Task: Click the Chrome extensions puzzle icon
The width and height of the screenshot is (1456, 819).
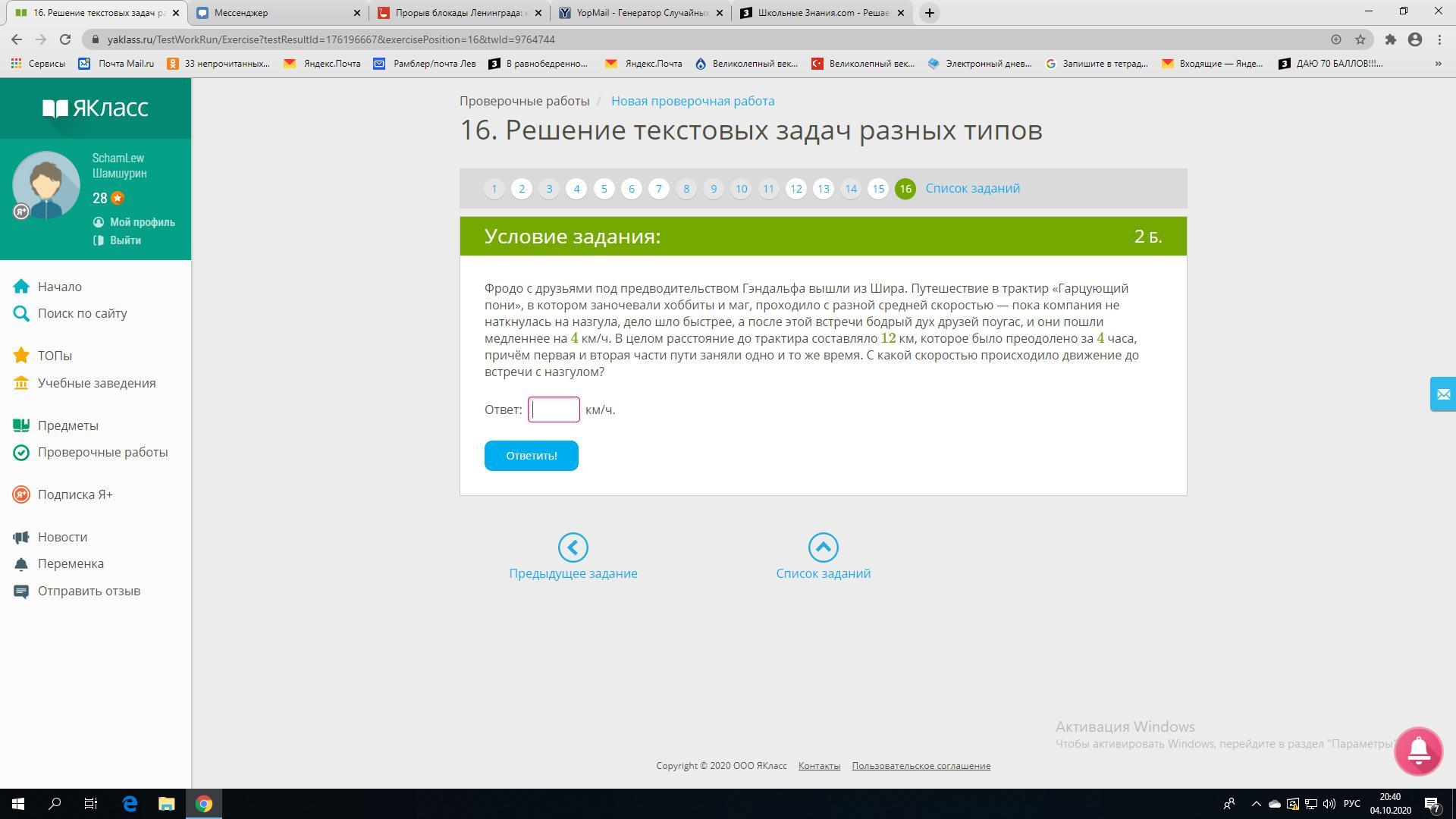Action: click(x=1390, y=39)
